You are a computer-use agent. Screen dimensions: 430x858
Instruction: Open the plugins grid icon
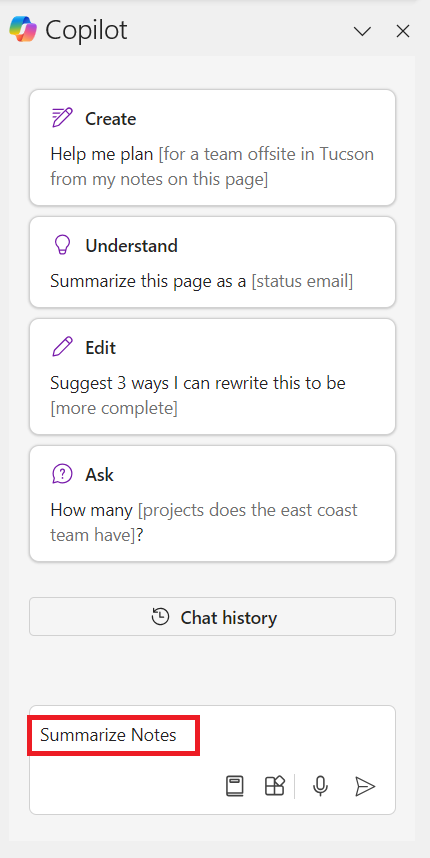tap(275, 786)
